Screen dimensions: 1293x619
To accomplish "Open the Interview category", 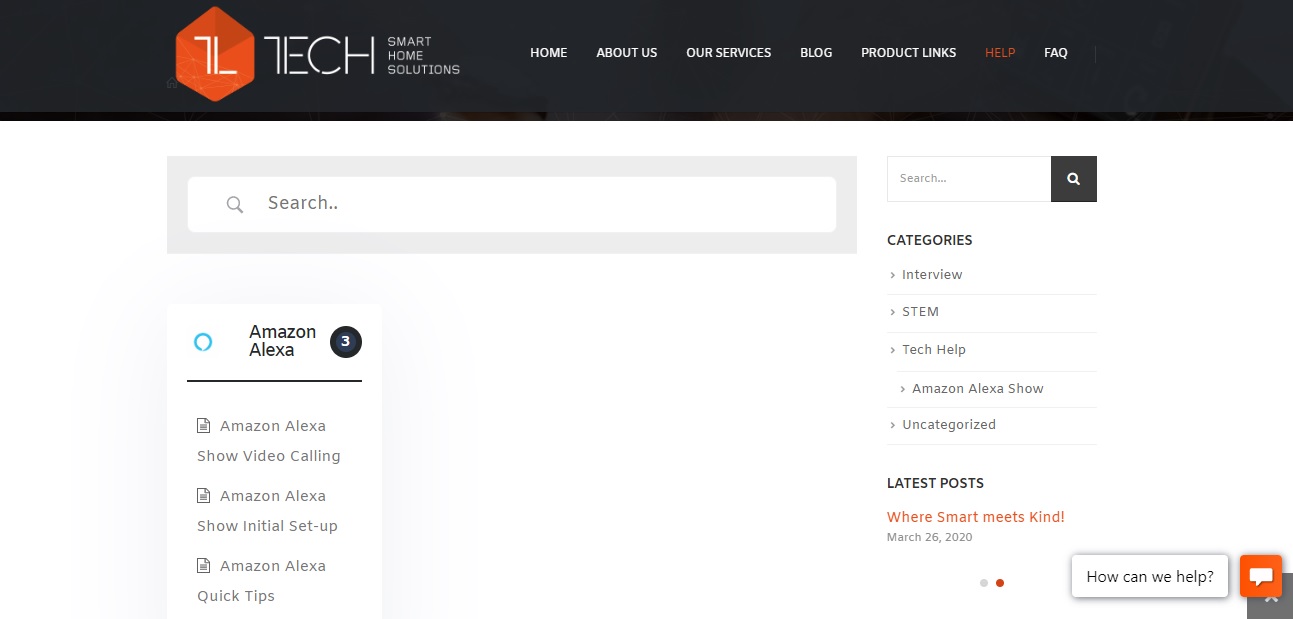I will 931,275.
